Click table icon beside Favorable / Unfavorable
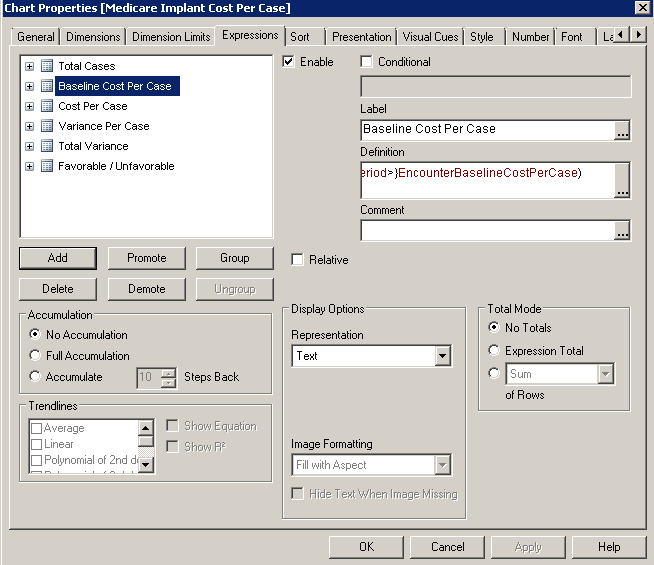 (47, 166)
